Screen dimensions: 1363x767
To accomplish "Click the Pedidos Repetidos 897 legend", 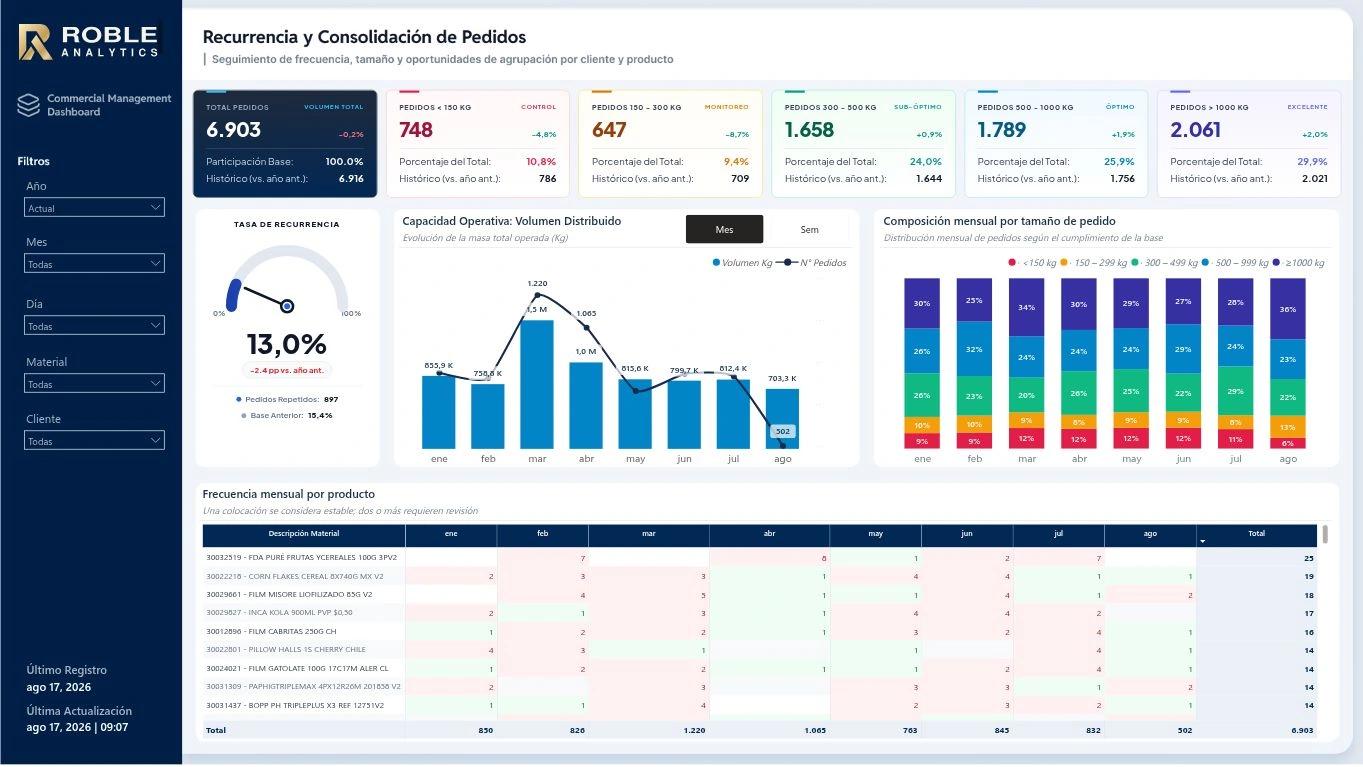I will [286, 399].
